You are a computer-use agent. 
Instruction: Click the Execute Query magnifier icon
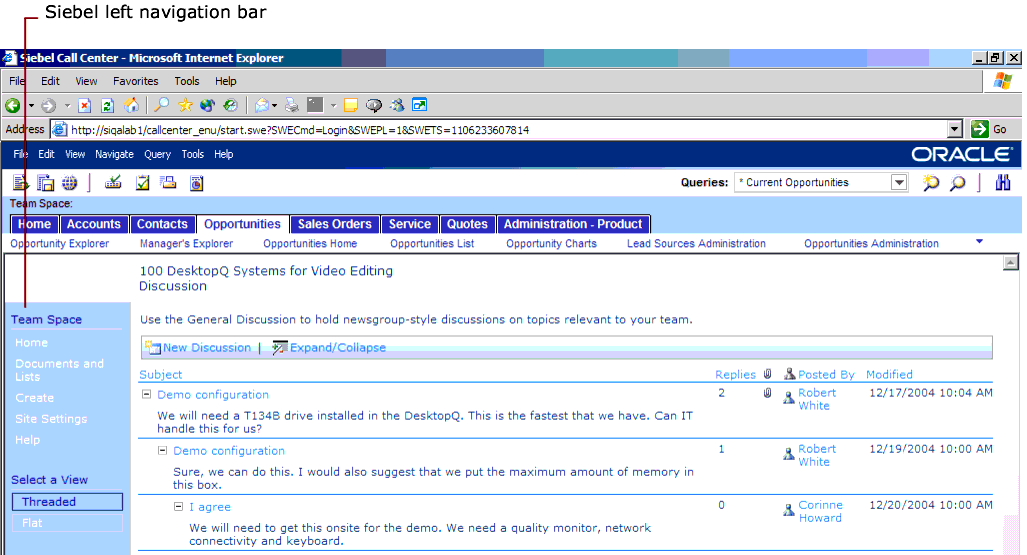[x=958, y=183]
